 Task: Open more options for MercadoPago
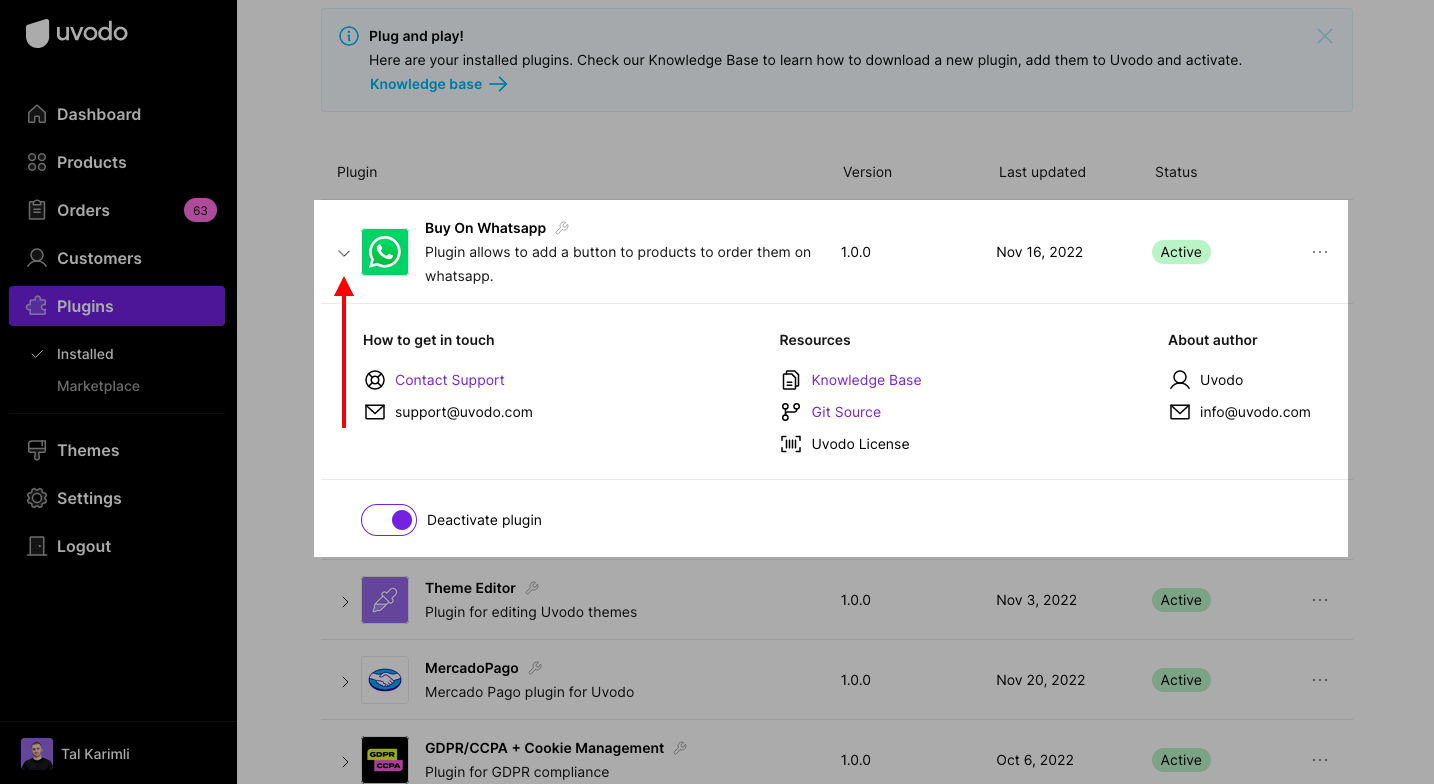click(1320, 680)
